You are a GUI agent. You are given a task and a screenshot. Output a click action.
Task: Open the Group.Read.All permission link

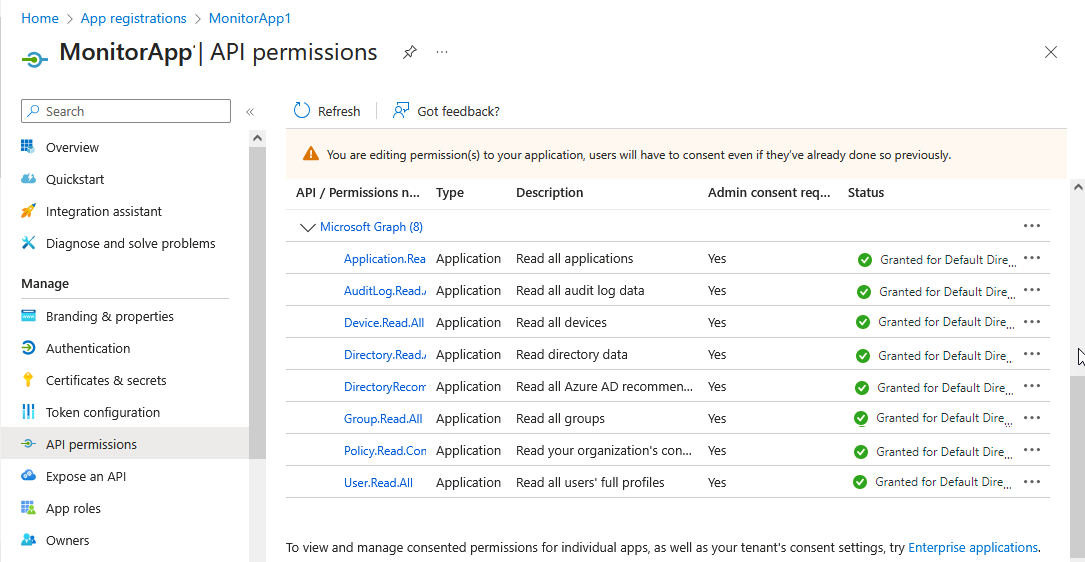coord(383,418)
